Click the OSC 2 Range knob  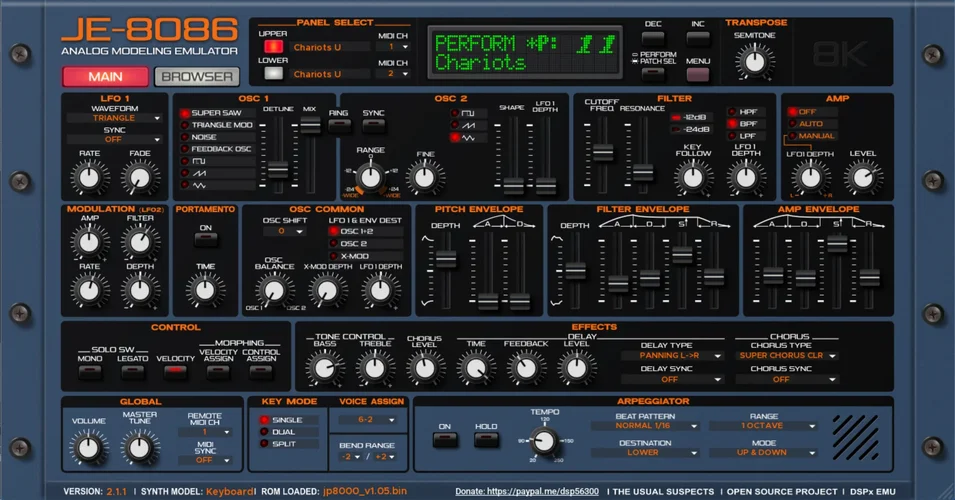(x=370, y=177)
